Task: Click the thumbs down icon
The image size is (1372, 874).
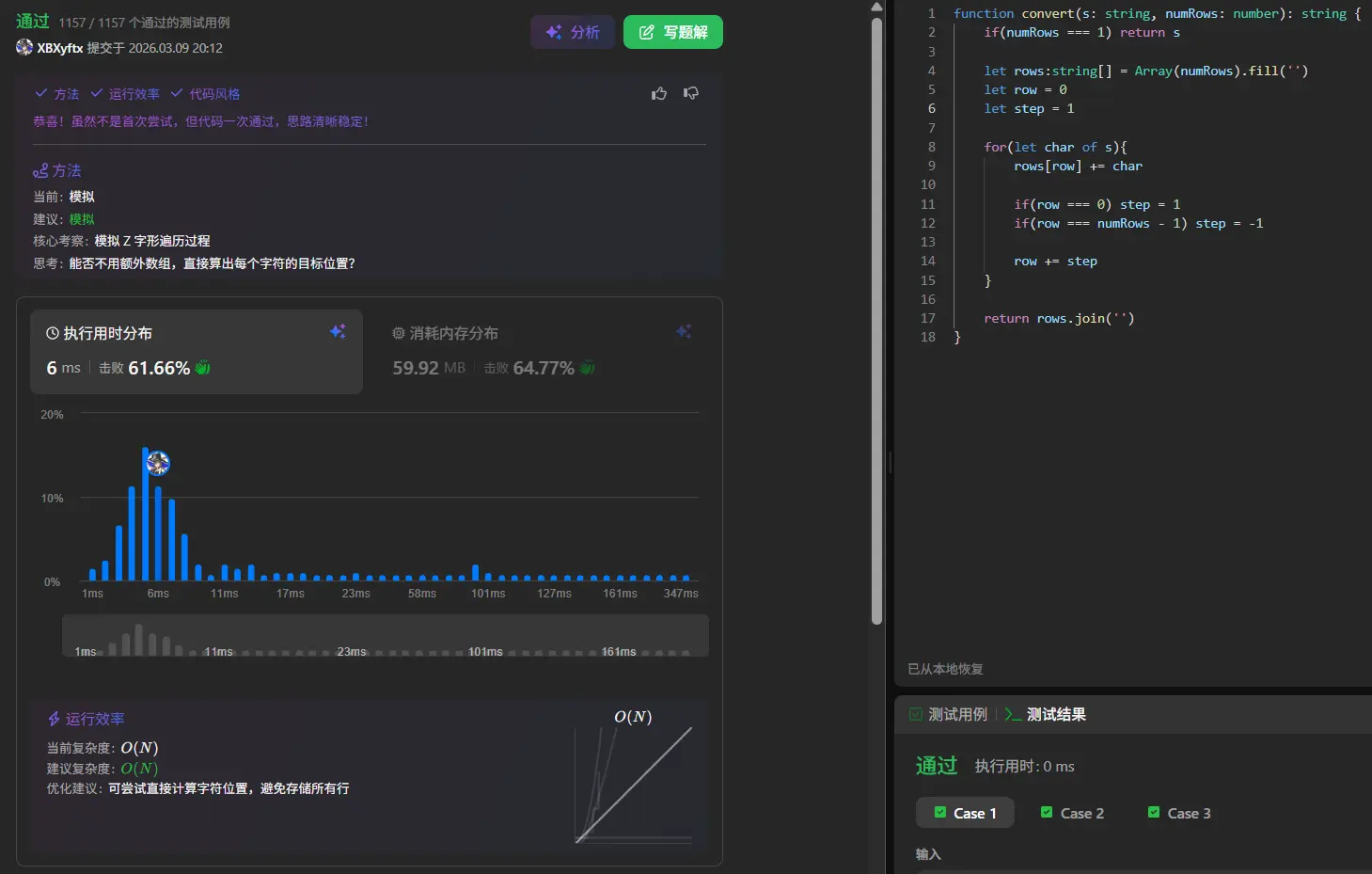Action: pos(691,93)
